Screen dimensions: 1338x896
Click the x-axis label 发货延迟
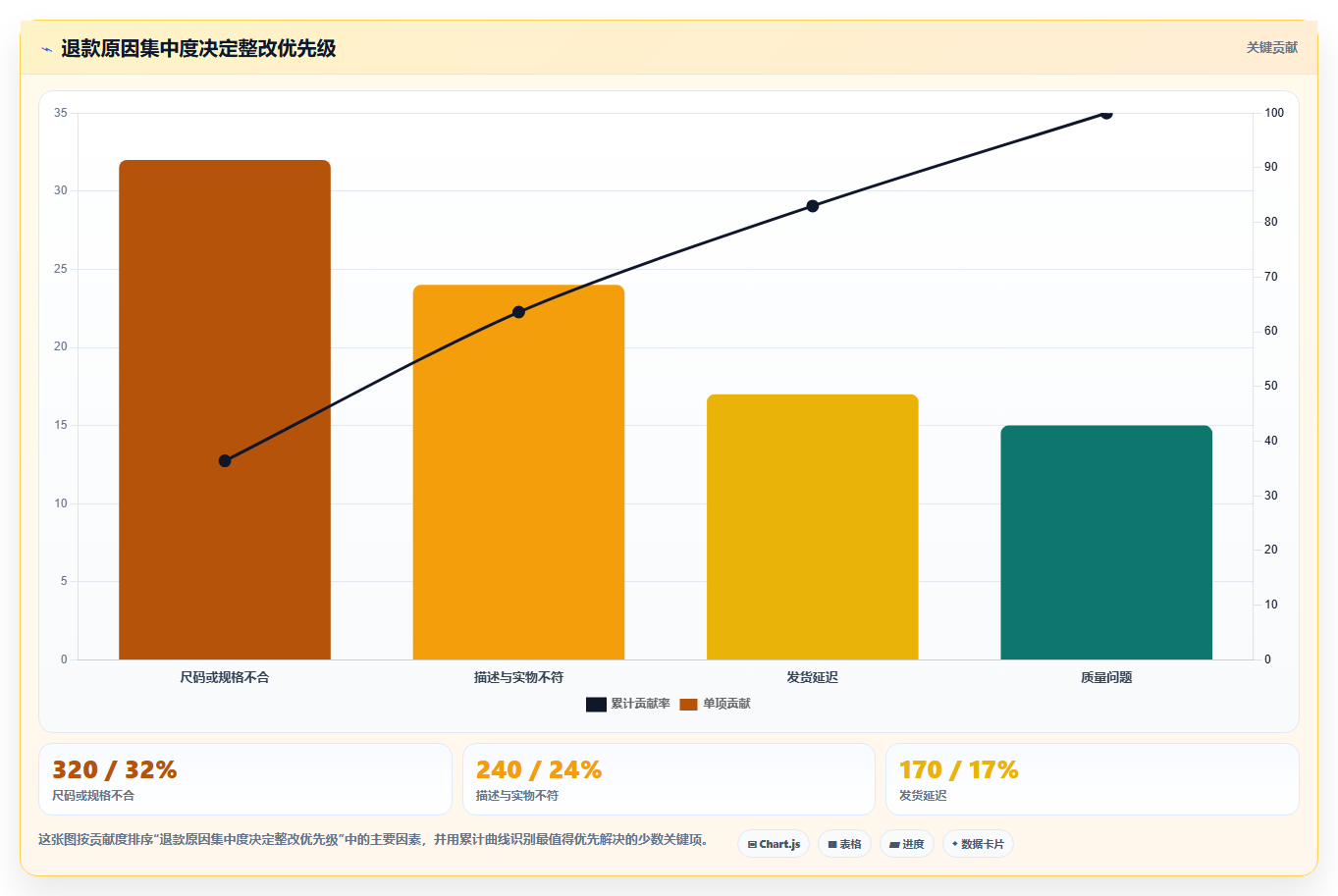click(813, 677)
